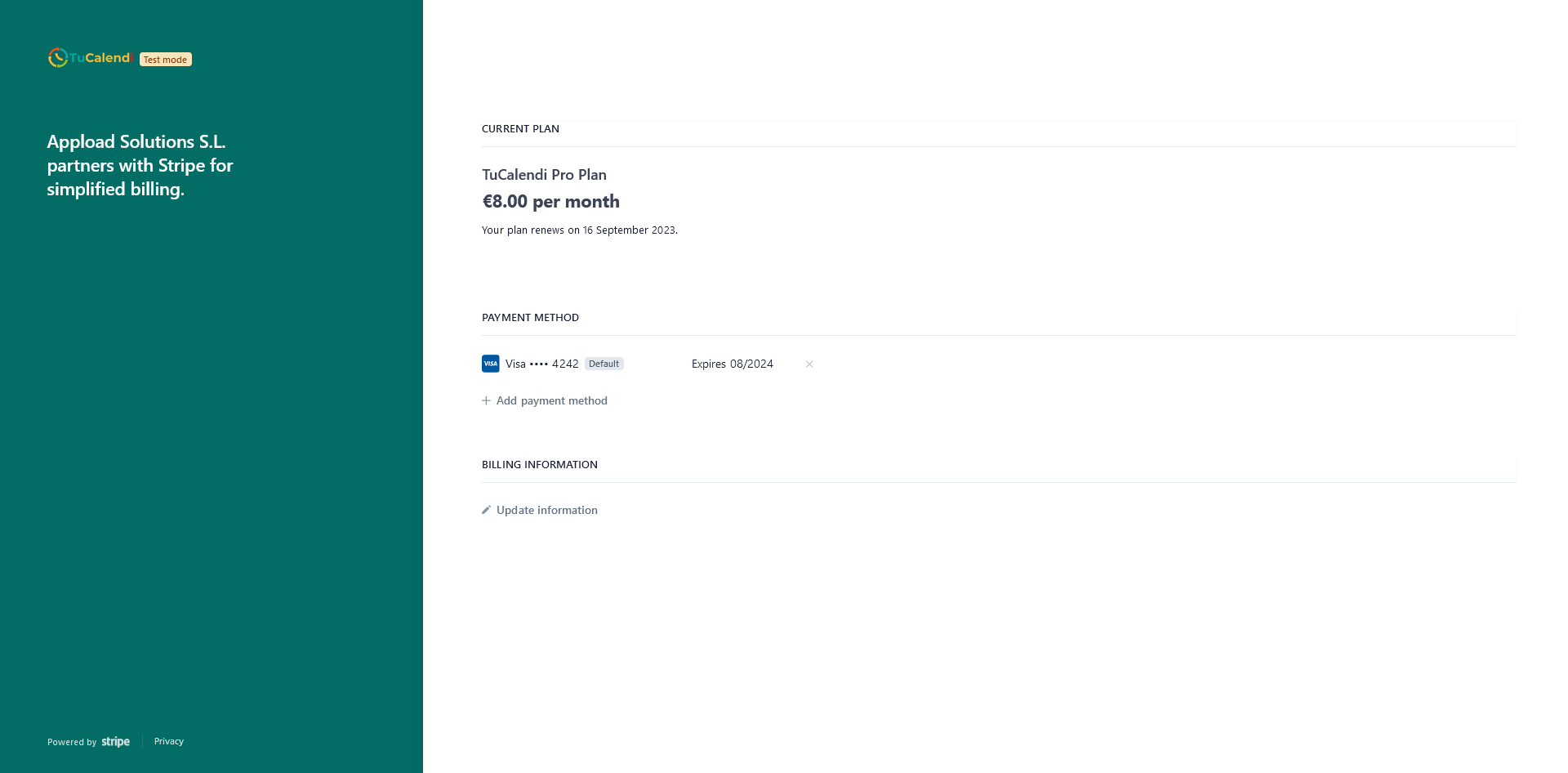
Task: Click the TuCalendi logo
Action: [x=90, y=58]
